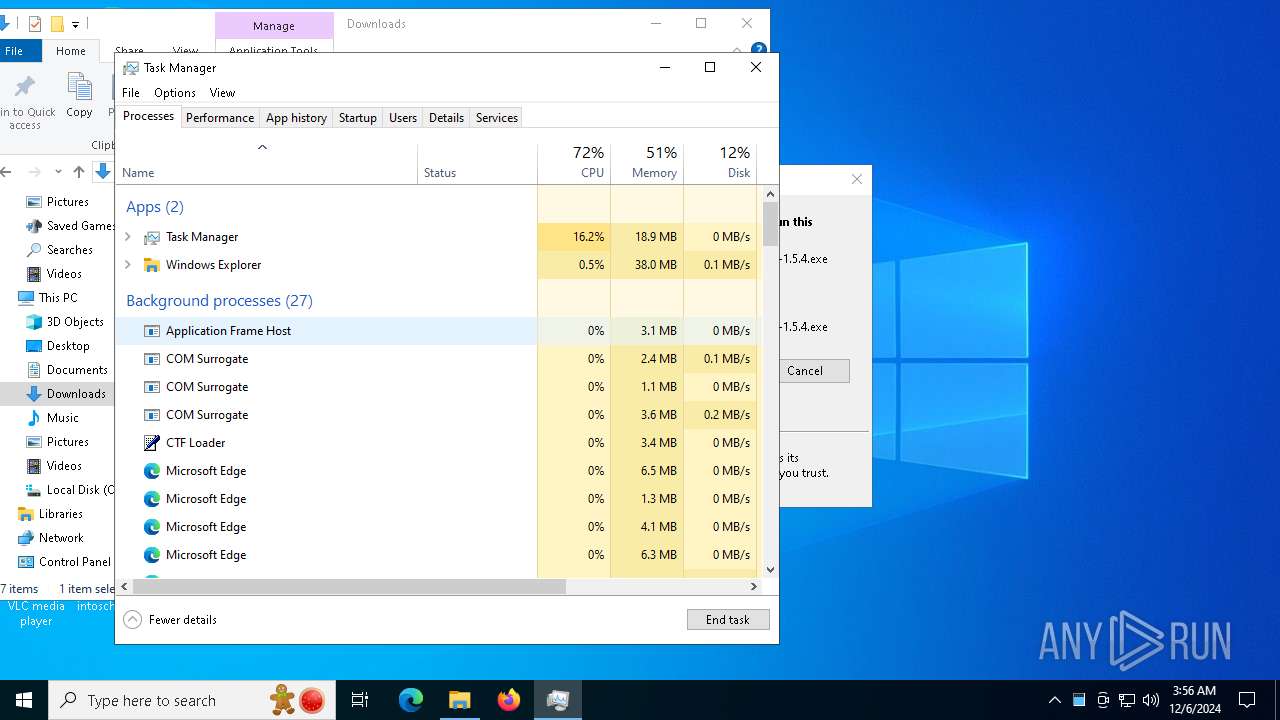Switch to the Services tab
This screenshot has width=1280, height=720.
coord(497,117)
